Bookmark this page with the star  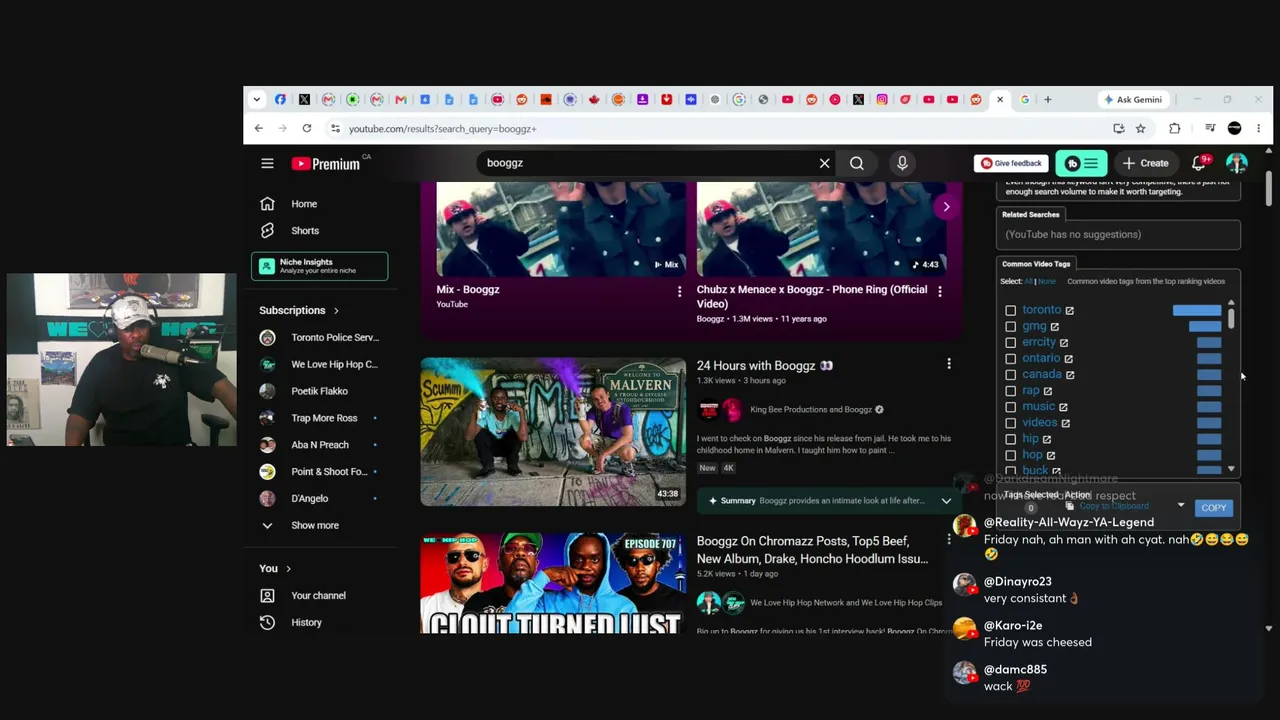coord(1140,128)
